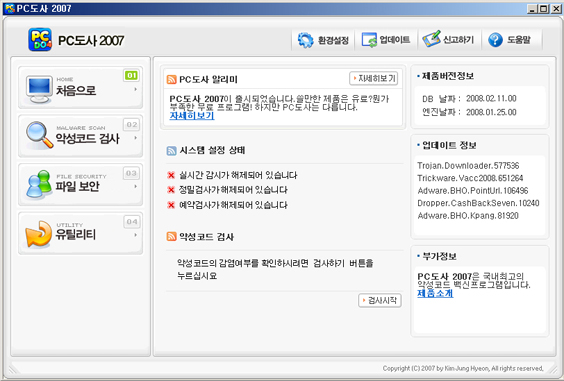
Task: Open the 환경설정 text label
Action: tap(333, 40)
